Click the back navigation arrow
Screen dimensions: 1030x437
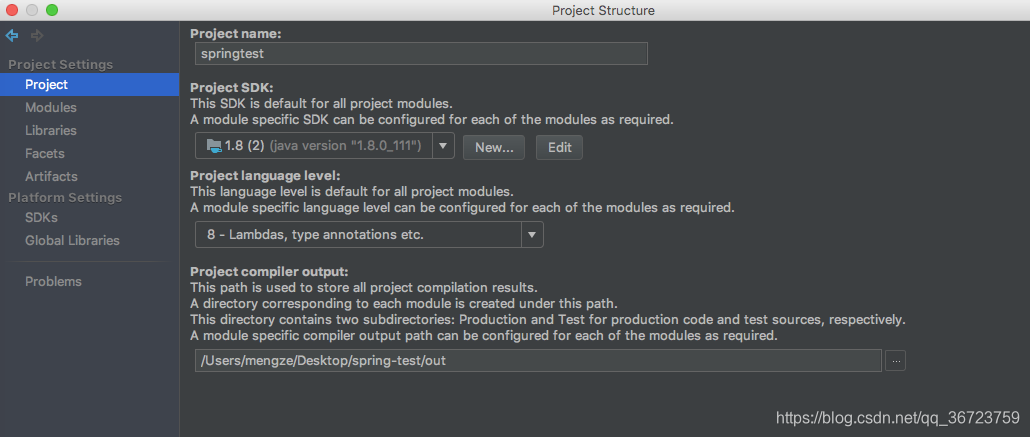12,36
